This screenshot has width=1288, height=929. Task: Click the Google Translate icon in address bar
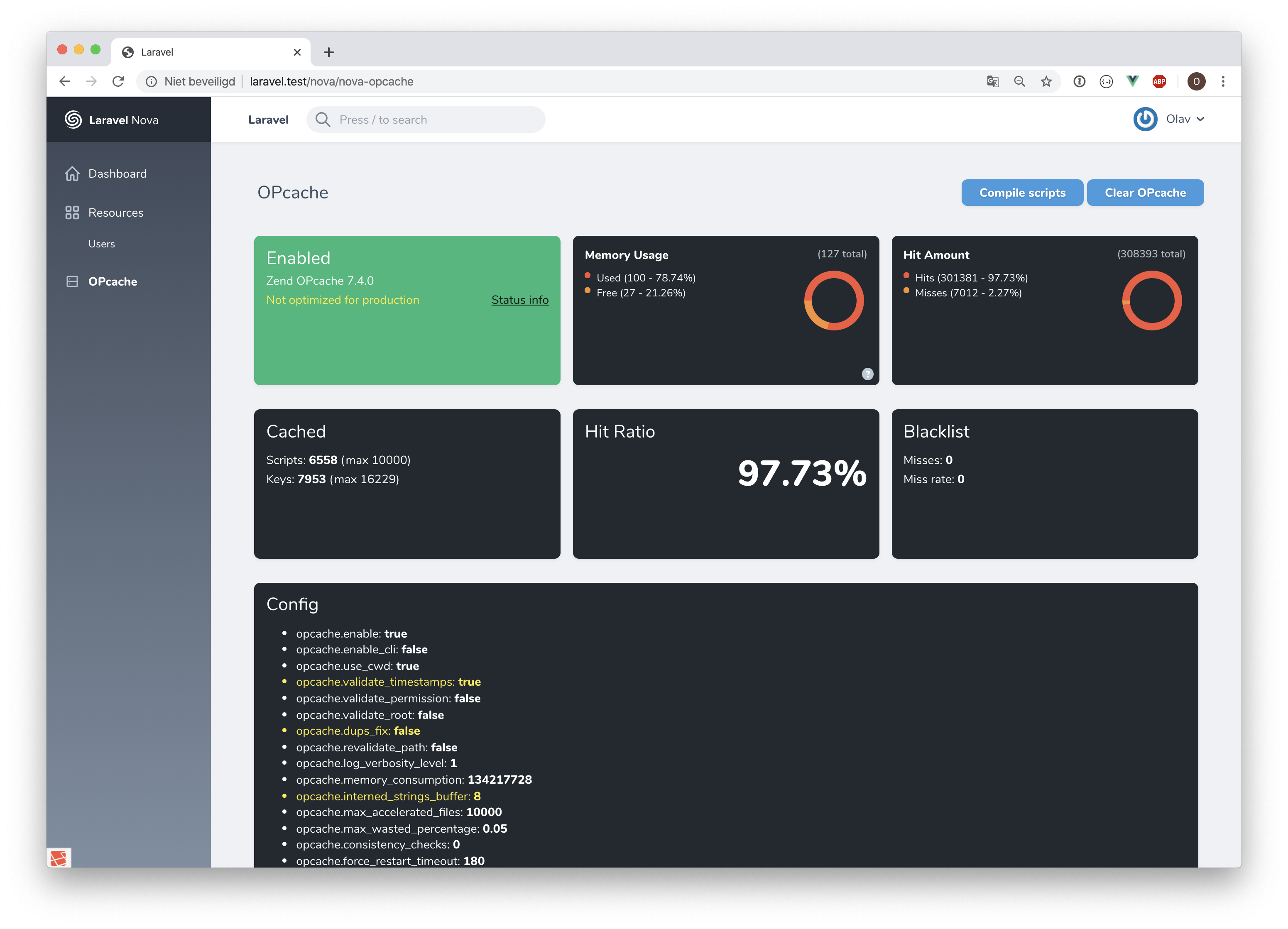click(993, 81)
